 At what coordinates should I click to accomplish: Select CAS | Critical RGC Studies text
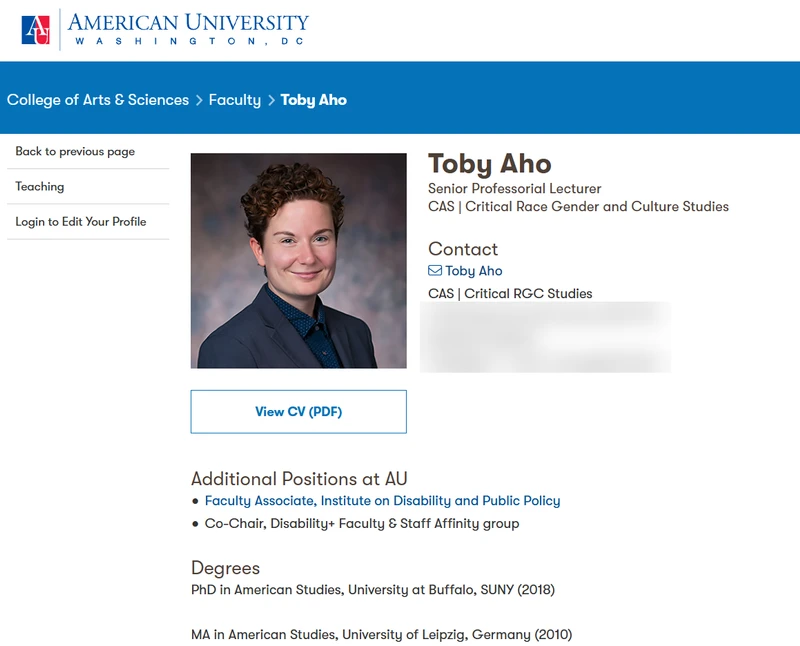[510, 294]
